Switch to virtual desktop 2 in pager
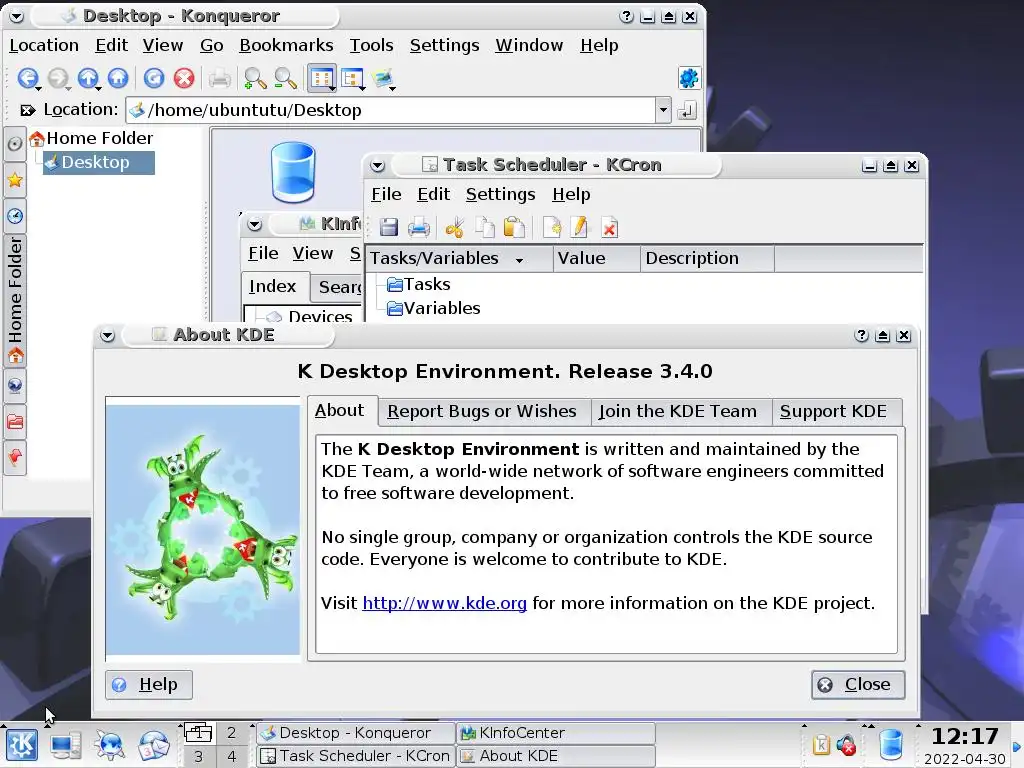1024x768 pixels. (231, 733)
